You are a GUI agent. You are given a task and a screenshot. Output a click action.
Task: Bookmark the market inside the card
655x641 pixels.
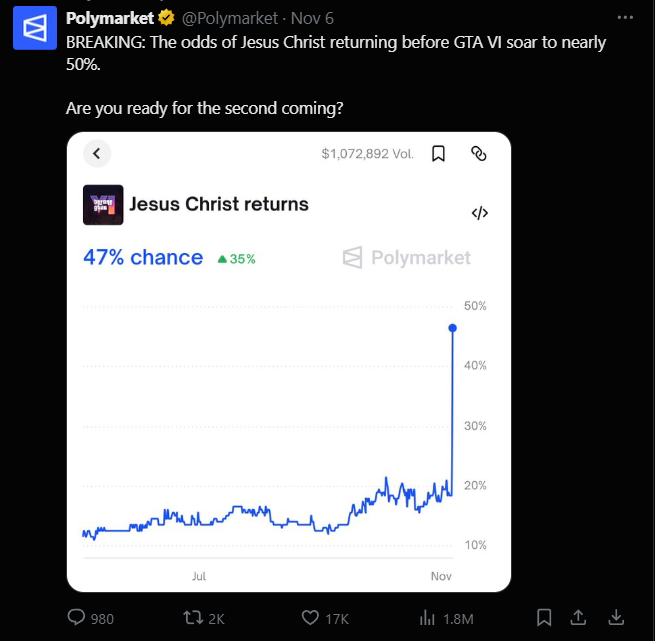pyautogui.click(x=438, y=153)
